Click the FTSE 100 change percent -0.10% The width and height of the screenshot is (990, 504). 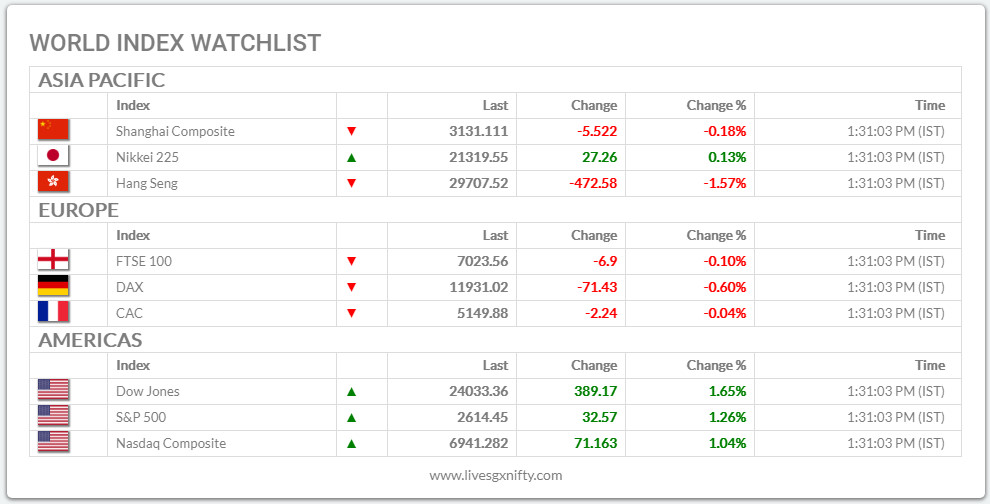coord(725,261)
